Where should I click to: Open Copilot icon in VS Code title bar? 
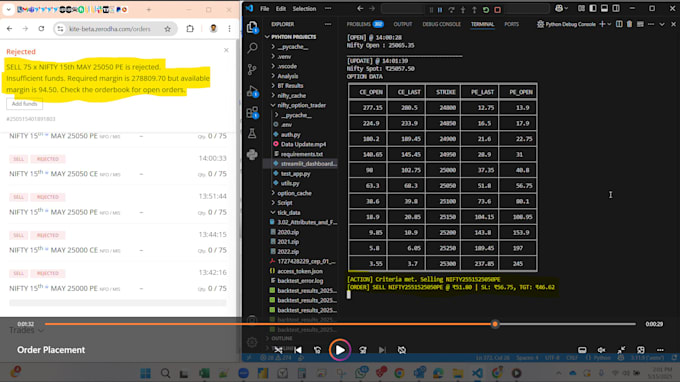tap(559, 9)
